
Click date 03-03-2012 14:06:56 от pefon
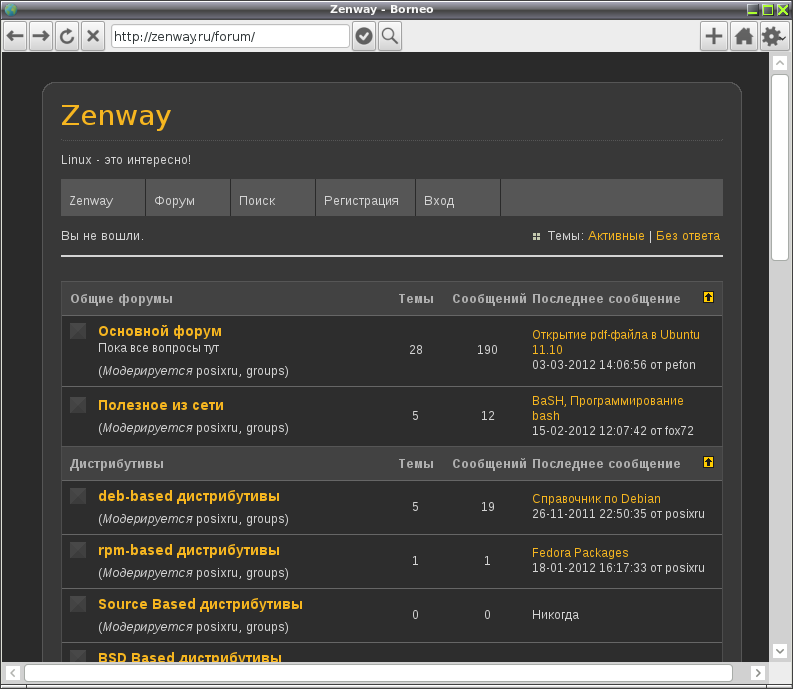(x=613, y=365)
